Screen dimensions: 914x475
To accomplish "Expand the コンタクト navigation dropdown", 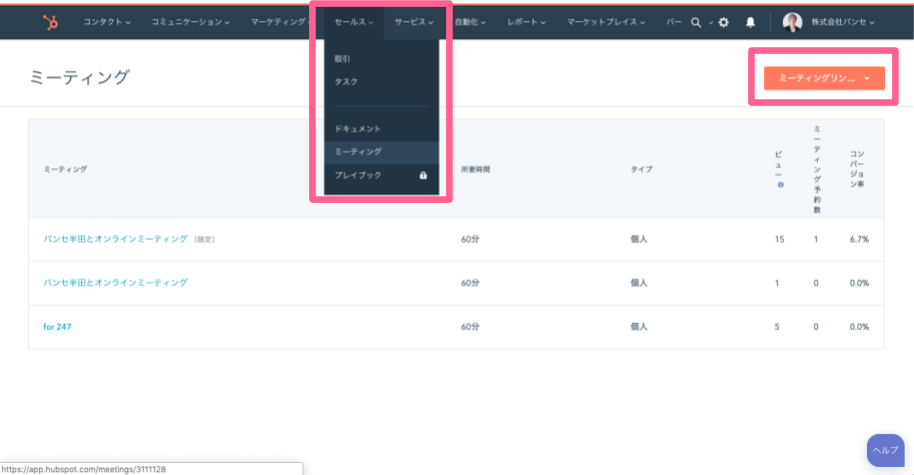I will pos(110,22).
